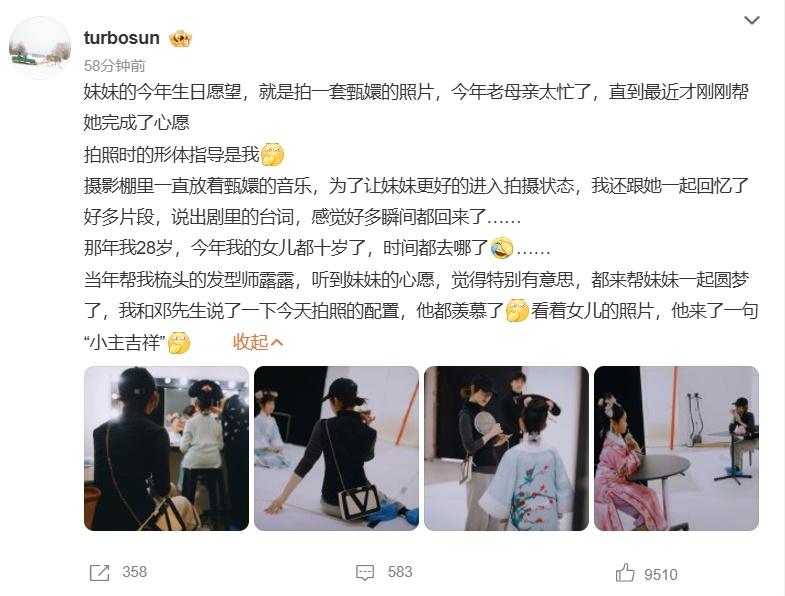Click the like count 9510
This screenshot has height=596, width=785.
pos(661,574)
